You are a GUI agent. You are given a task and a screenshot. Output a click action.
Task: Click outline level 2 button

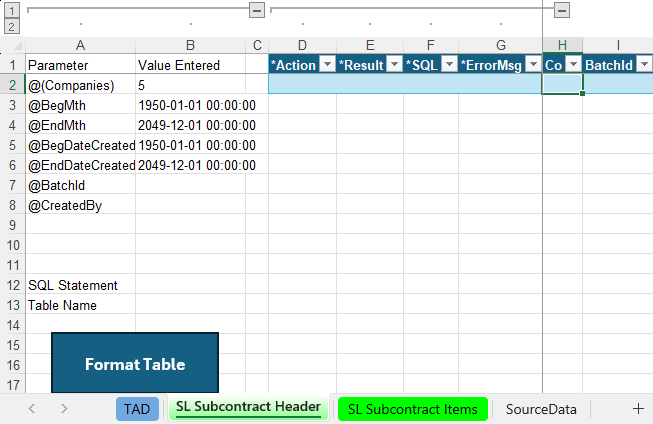[x=12, y=27]
